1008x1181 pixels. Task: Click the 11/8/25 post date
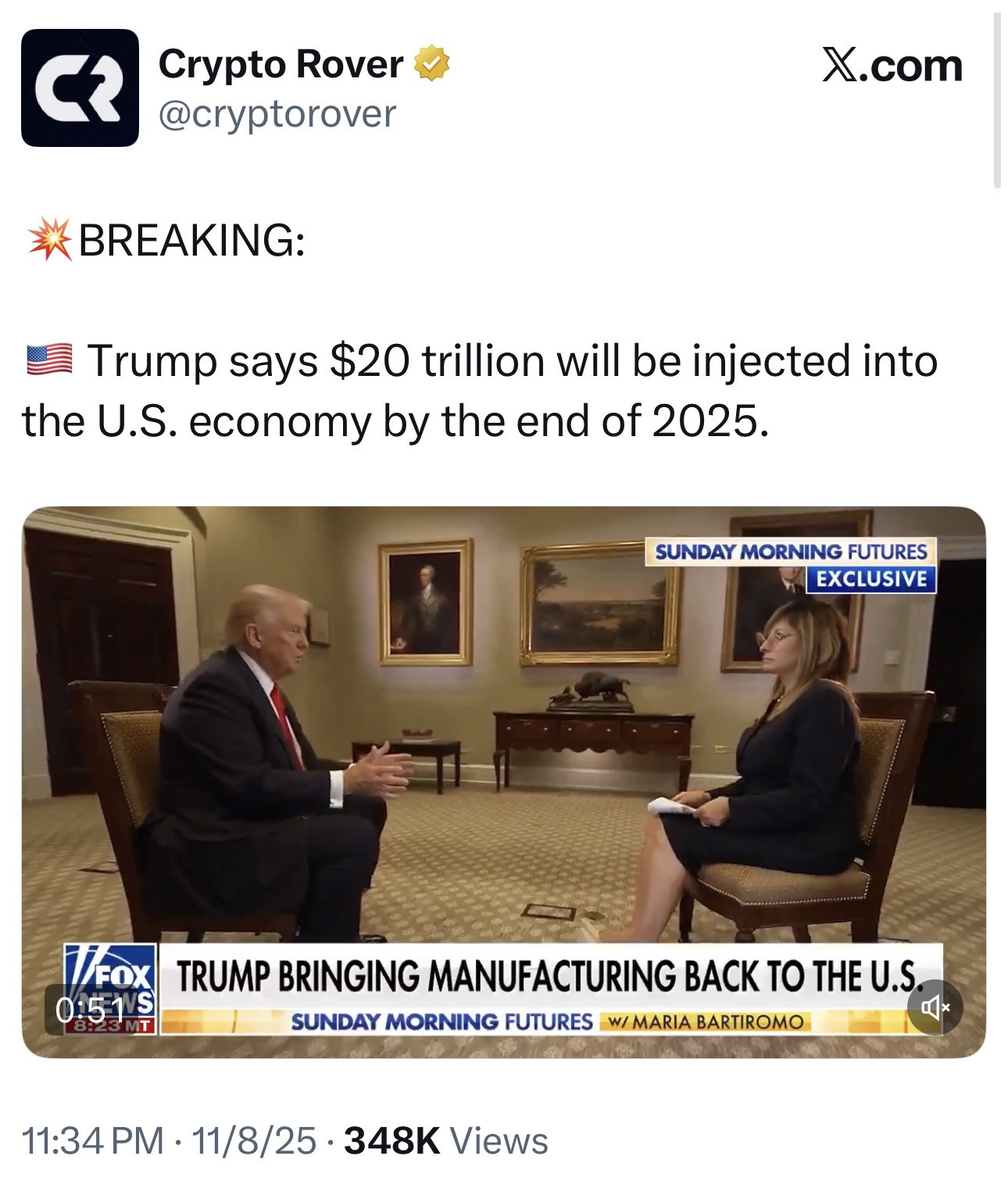point(254,1140)
